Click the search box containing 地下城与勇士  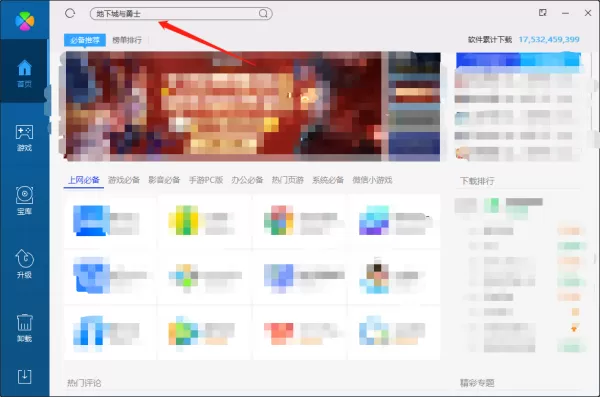(181, 14)
